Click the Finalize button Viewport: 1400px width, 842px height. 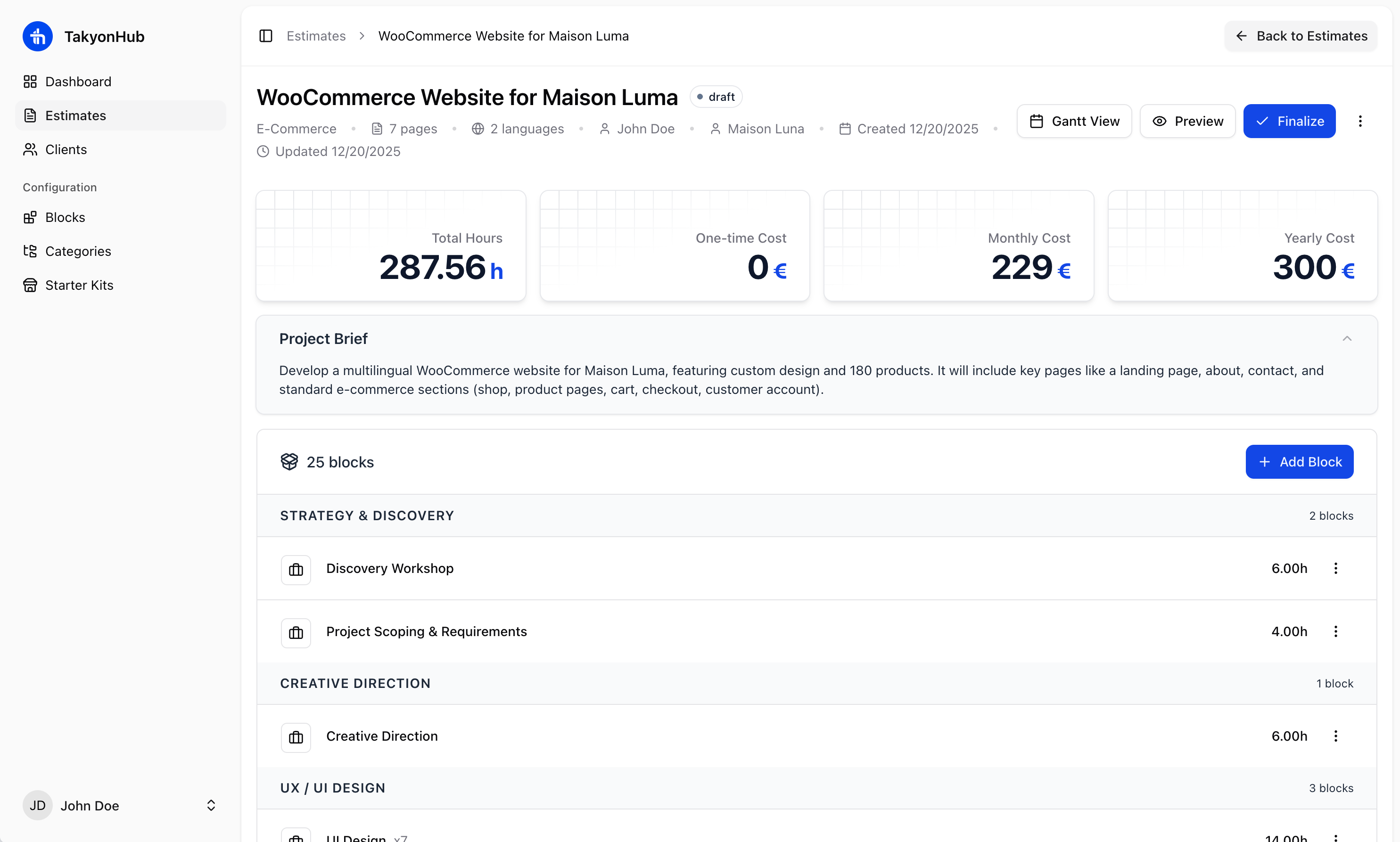pos(1289,121)
